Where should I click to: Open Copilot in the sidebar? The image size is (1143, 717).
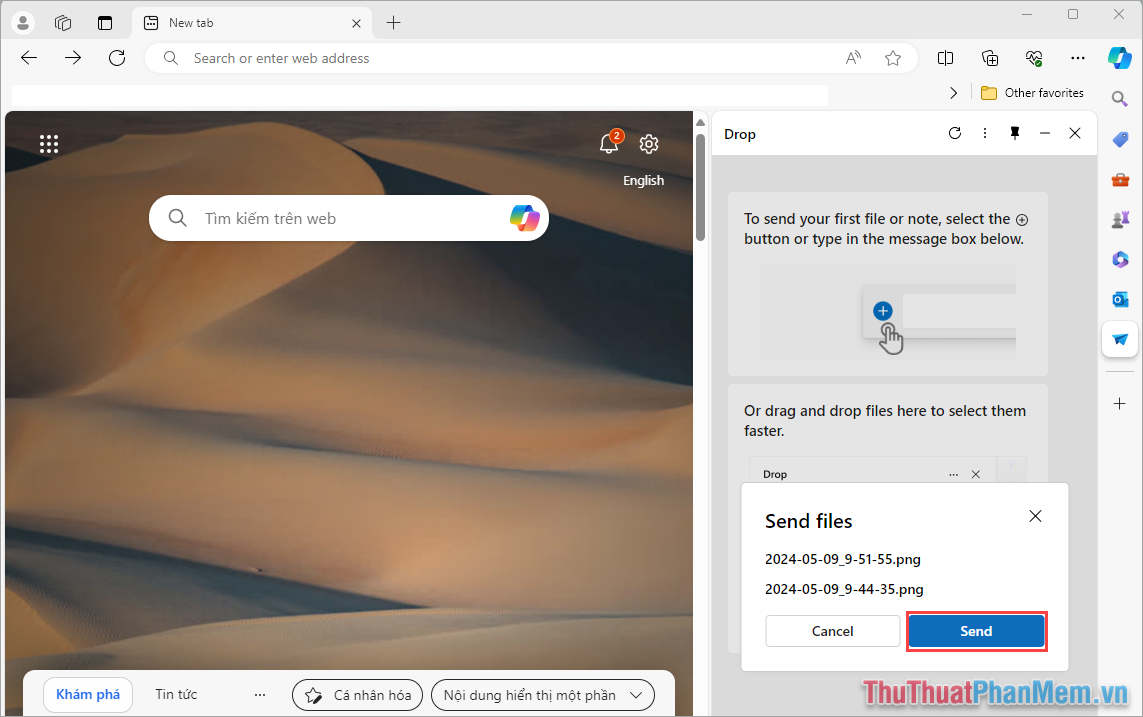pyautogui.click(x=1120, y=57)
